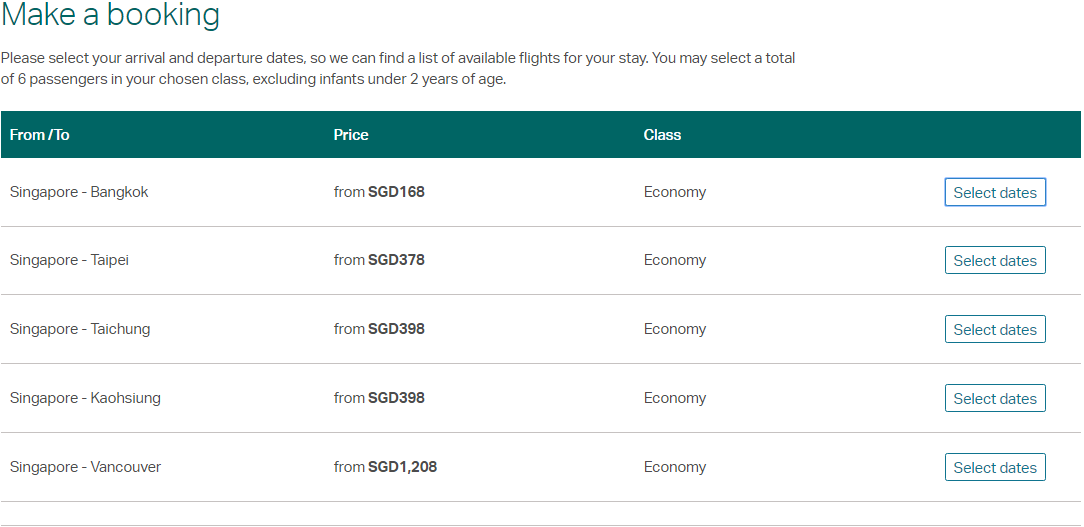Click Economy class in the Vancouver row
Screen dimensions: 1084x527
click(675, 467)
